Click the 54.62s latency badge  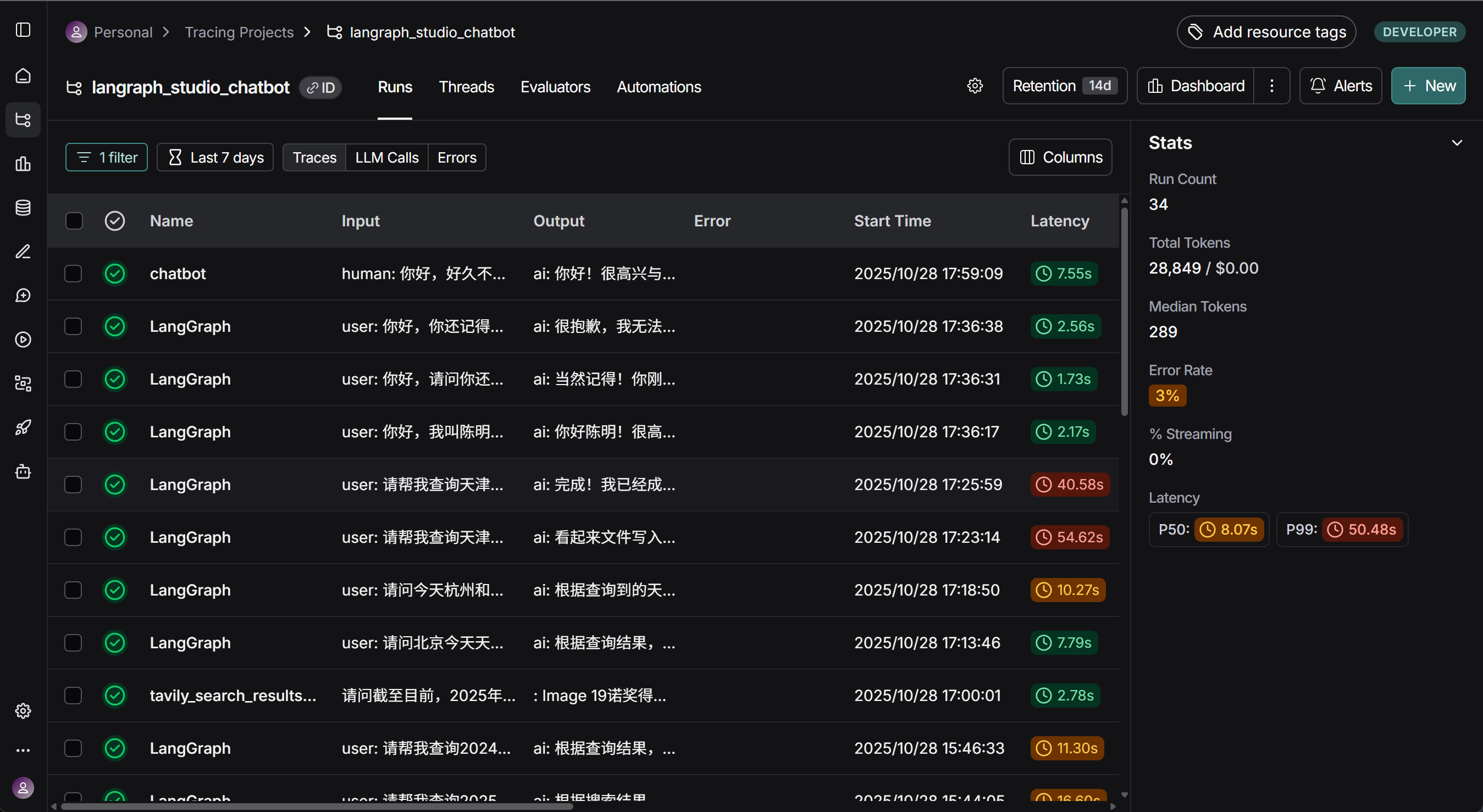coord(1070,537)
